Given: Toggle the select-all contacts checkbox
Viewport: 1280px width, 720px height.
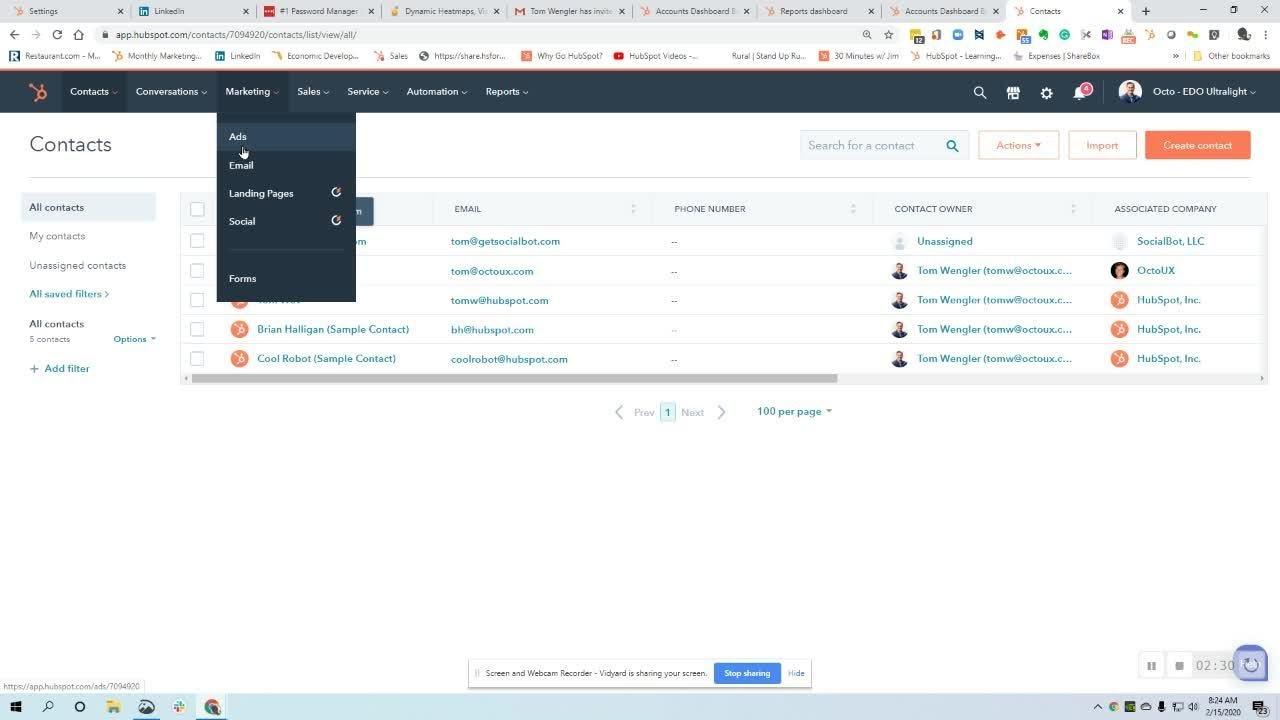Looking at the screenshot, I should coord(197,209).
